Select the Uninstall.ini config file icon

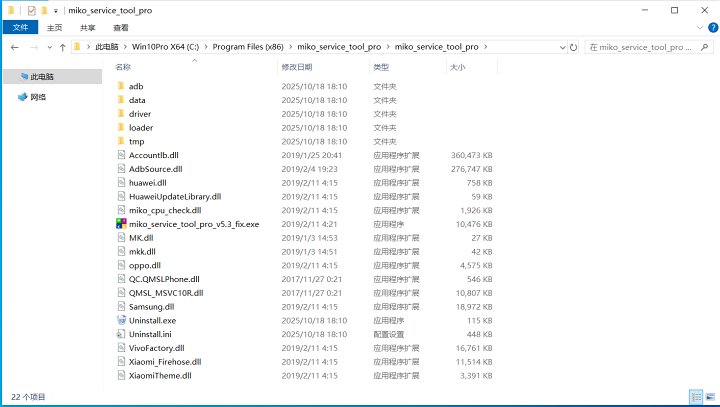(121, 334)
